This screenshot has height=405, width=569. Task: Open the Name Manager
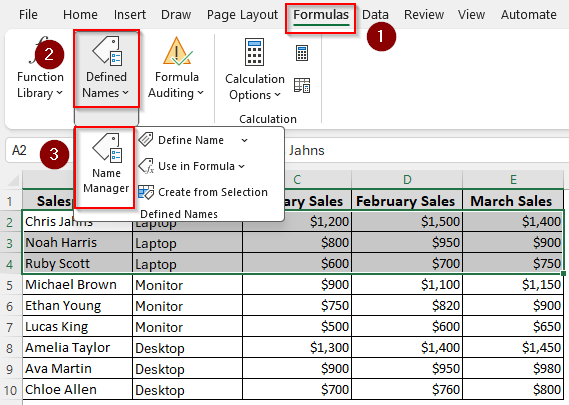(106, 167)
